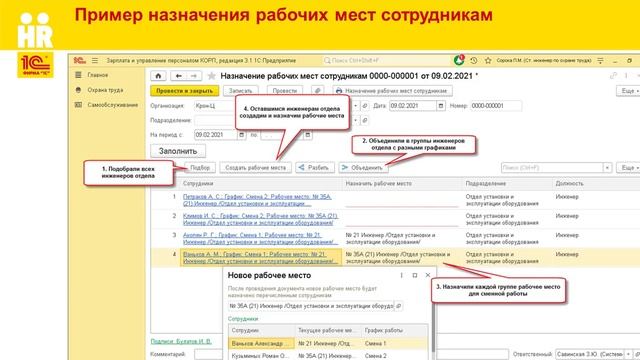
Task: Go to the home page button
Action: pyautogui.click(x=158, y=76)
